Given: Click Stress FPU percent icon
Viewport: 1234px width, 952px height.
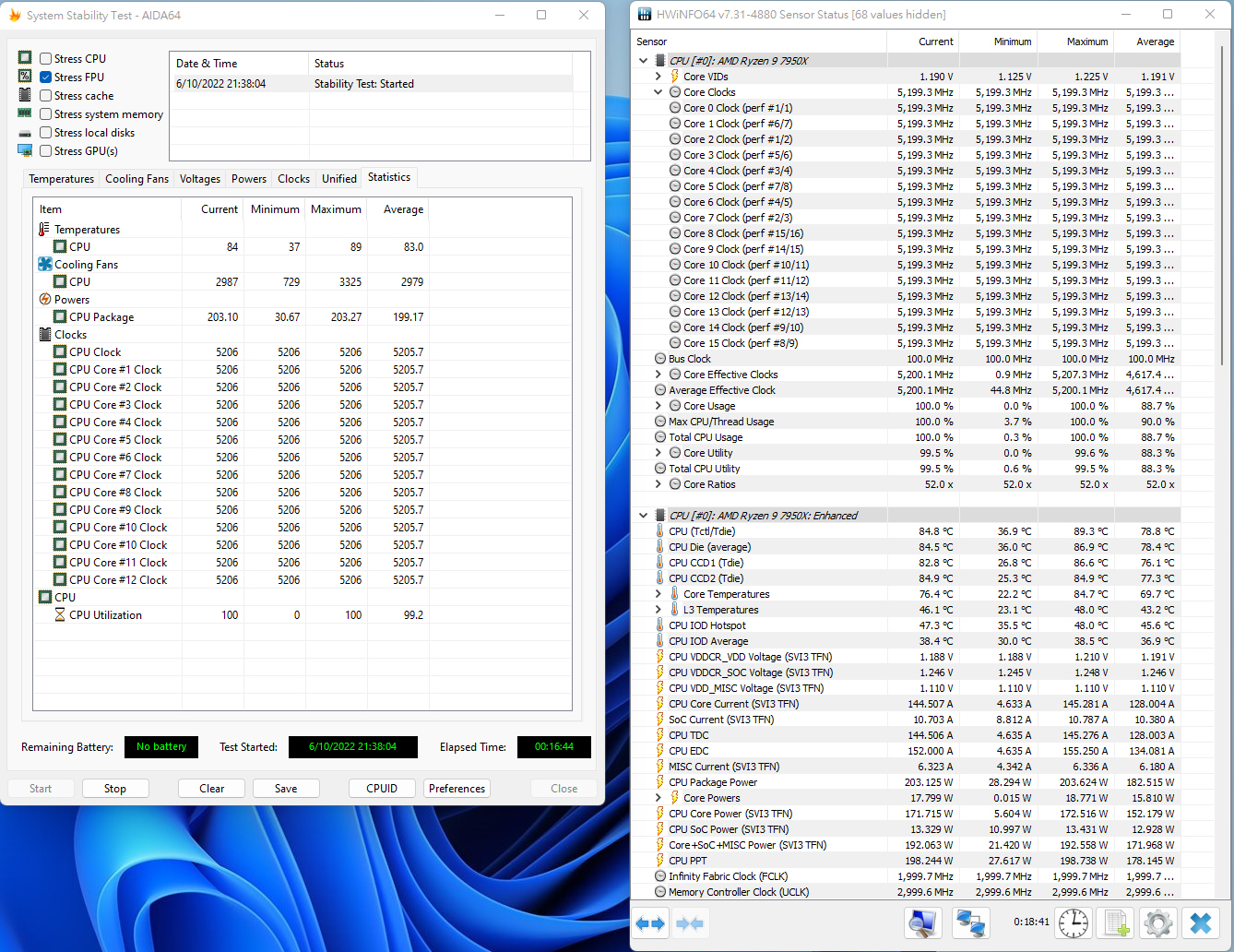Looking at the screenshot, I should click(x=25, y=77).
